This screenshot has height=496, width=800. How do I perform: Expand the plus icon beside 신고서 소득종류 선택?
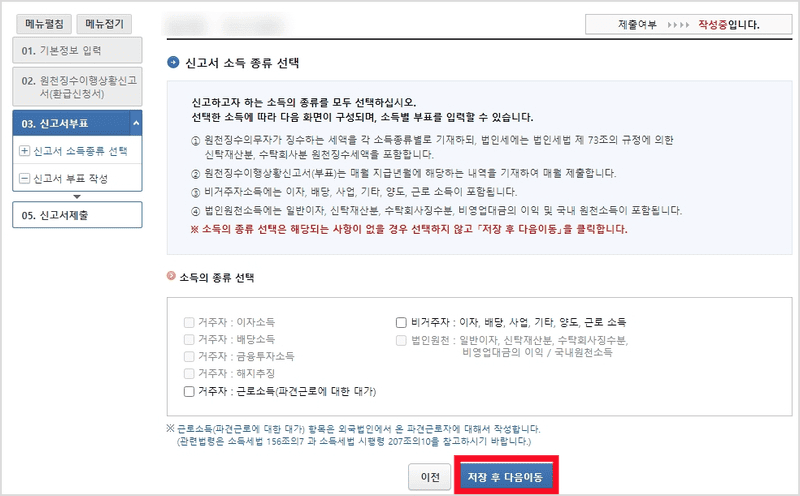point(24,151)
